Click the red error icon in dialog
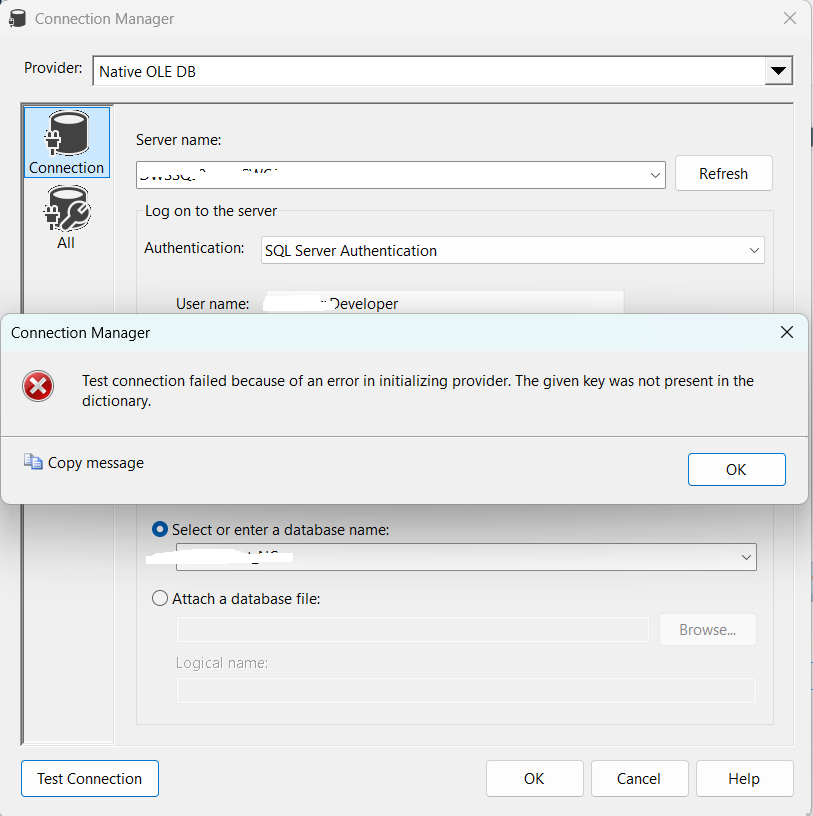 point(37,387)
